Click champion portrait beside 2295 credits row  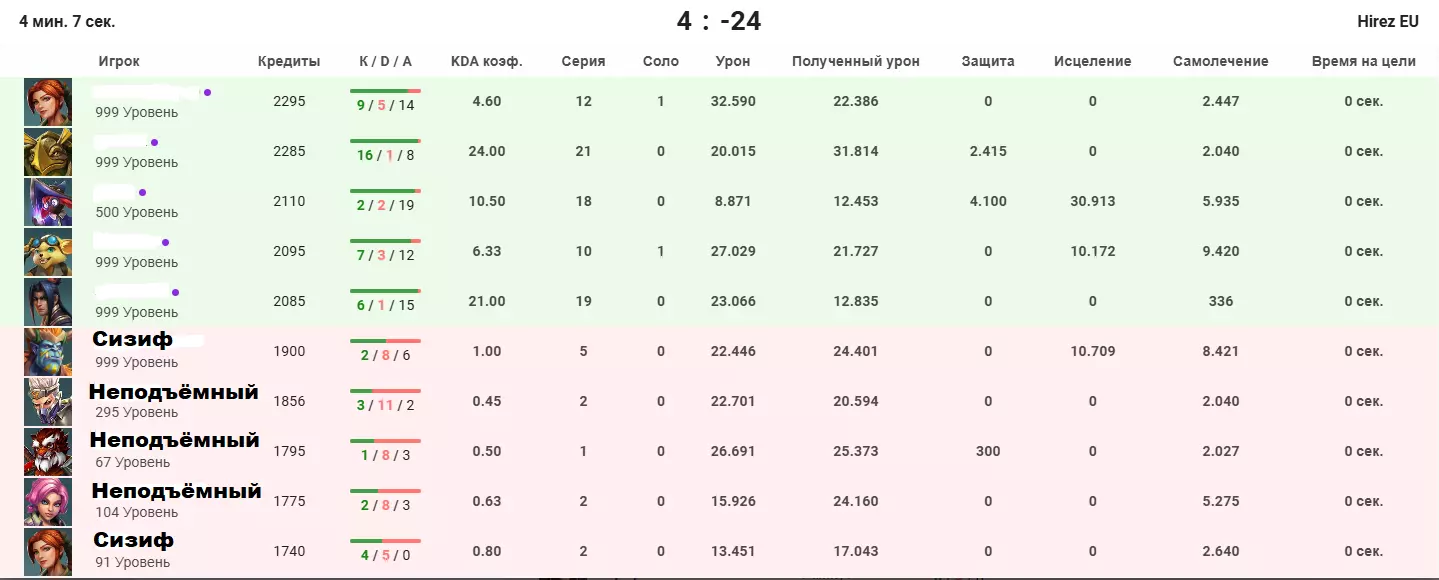[x=48, y=102]
